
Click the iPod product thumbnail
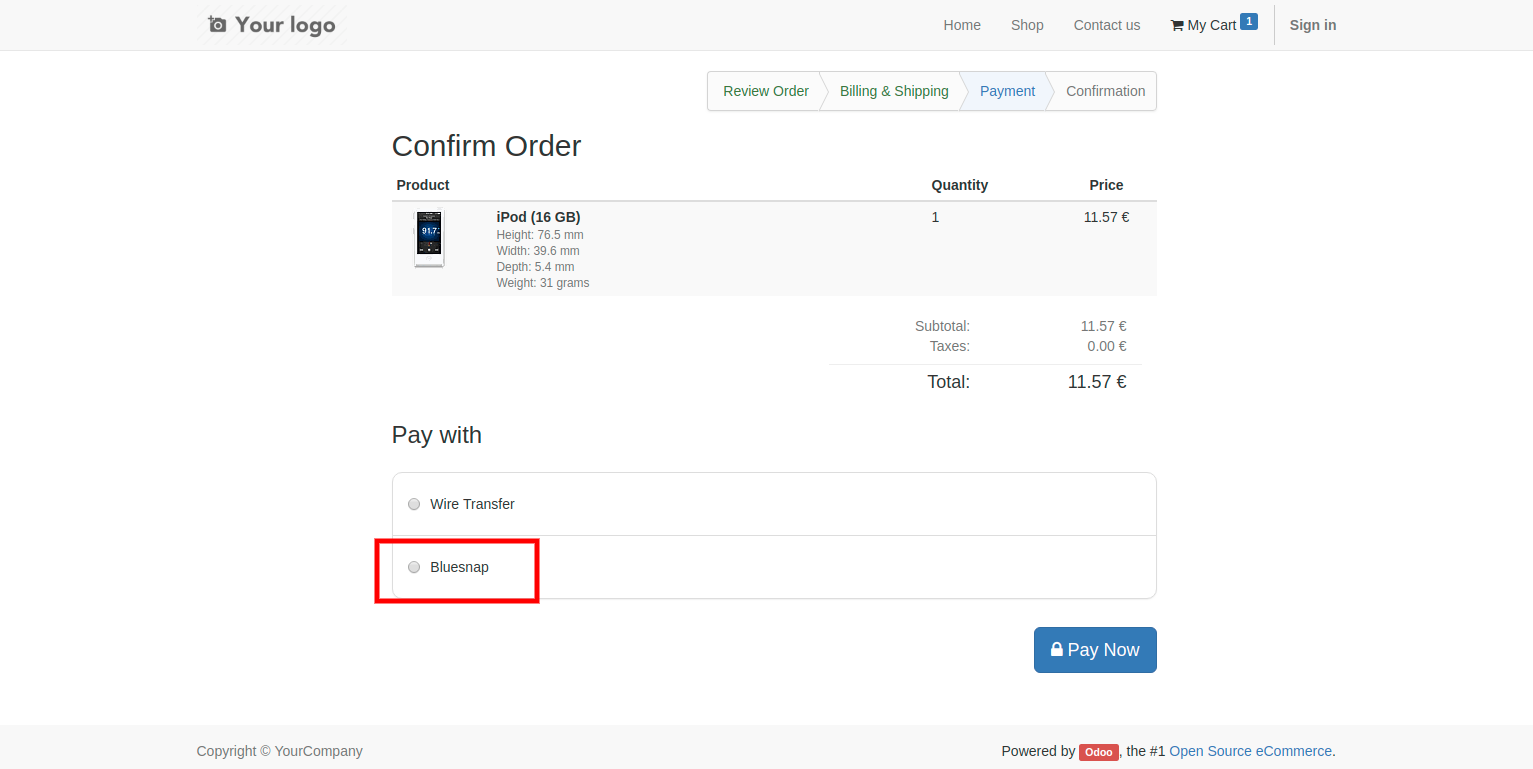(x=429, y=239)
